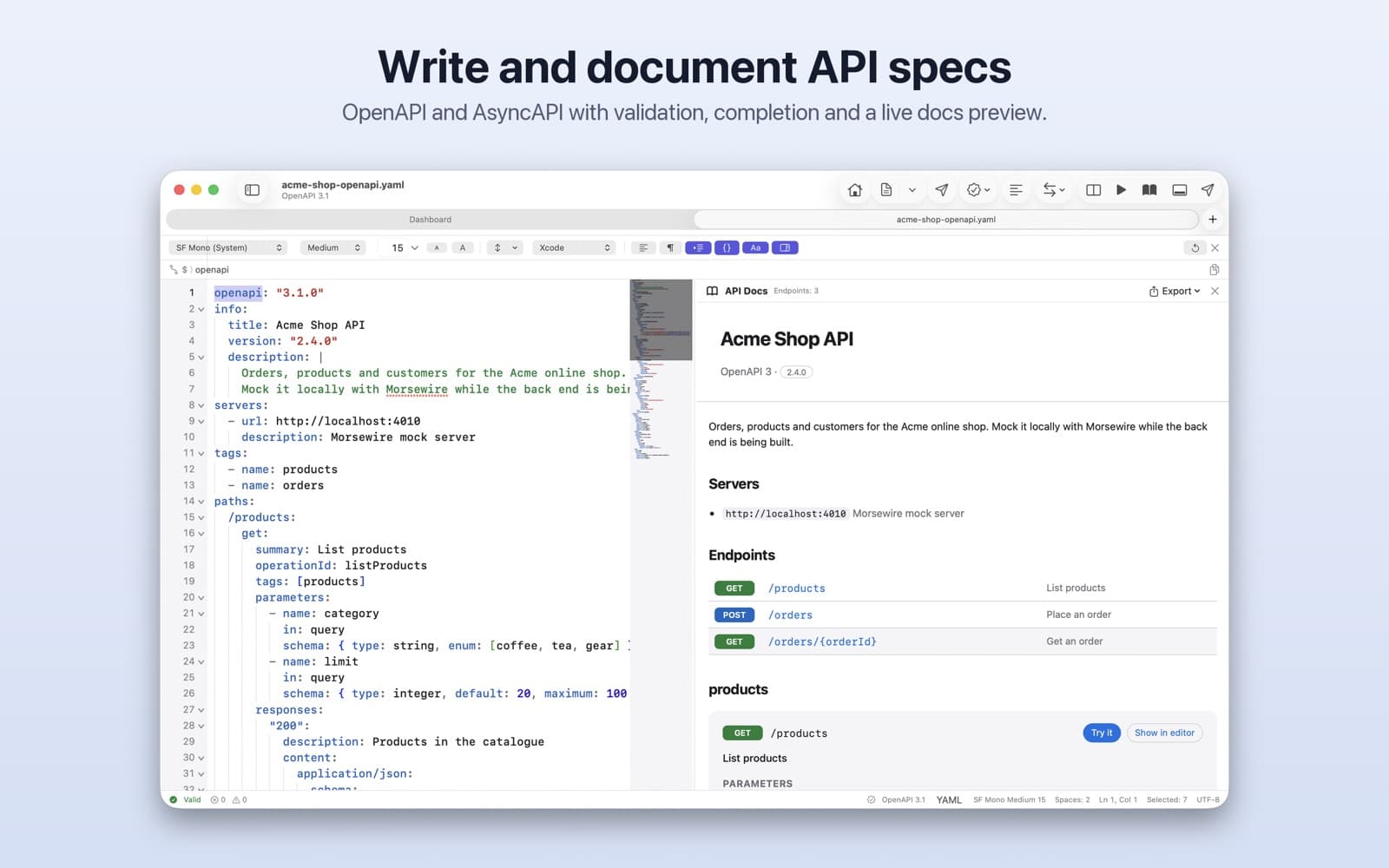
Task: Click the reset arrow icon in format bar
Action: click(1195, 248)
